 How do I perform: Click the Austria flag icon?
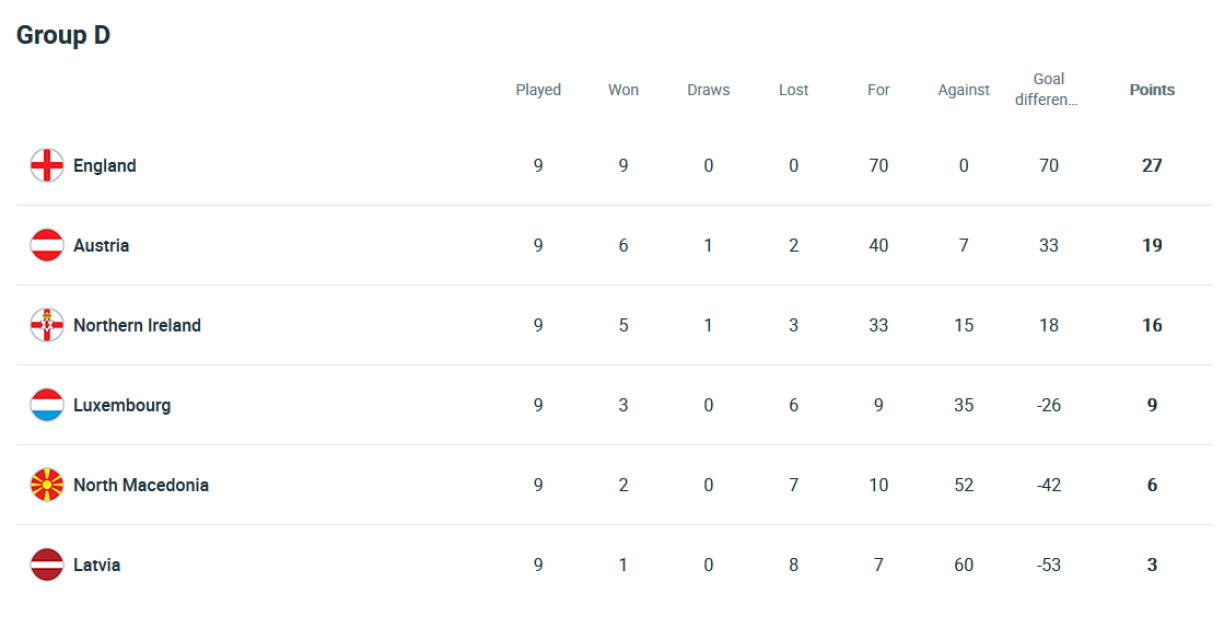coord(47,245)
